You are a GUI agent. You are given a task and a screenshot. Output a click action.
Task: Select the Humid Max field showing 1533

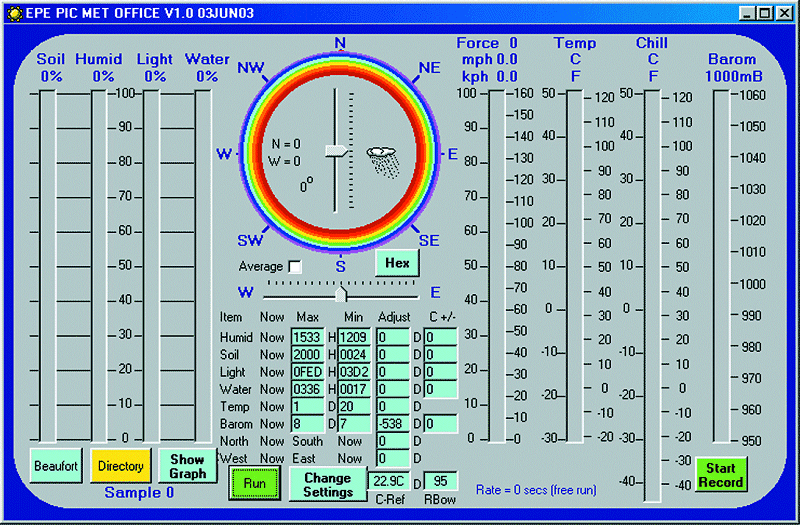[308, 337]
